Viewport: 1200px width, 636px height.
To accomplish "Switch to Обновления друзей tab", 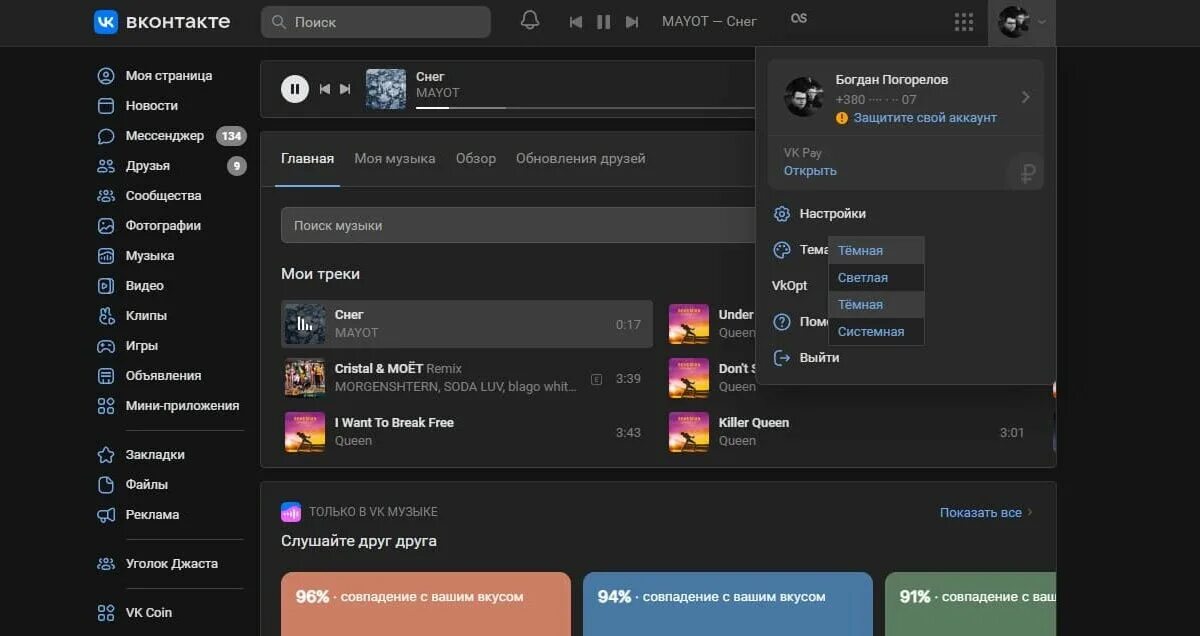I will (581, 159).
